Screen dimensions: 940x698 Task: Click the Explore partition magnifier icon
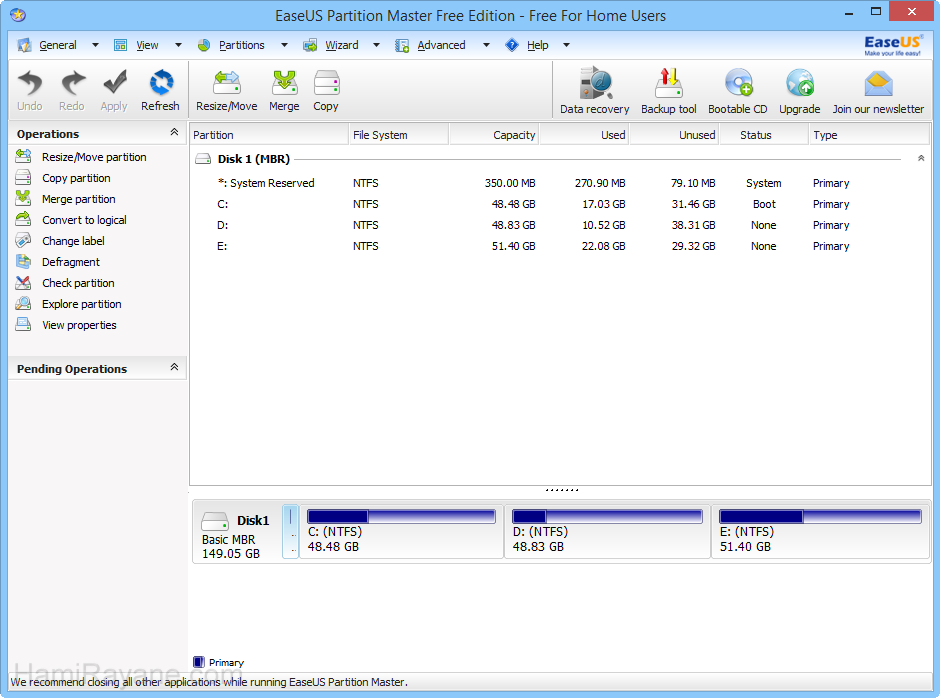tap(23, 303)
